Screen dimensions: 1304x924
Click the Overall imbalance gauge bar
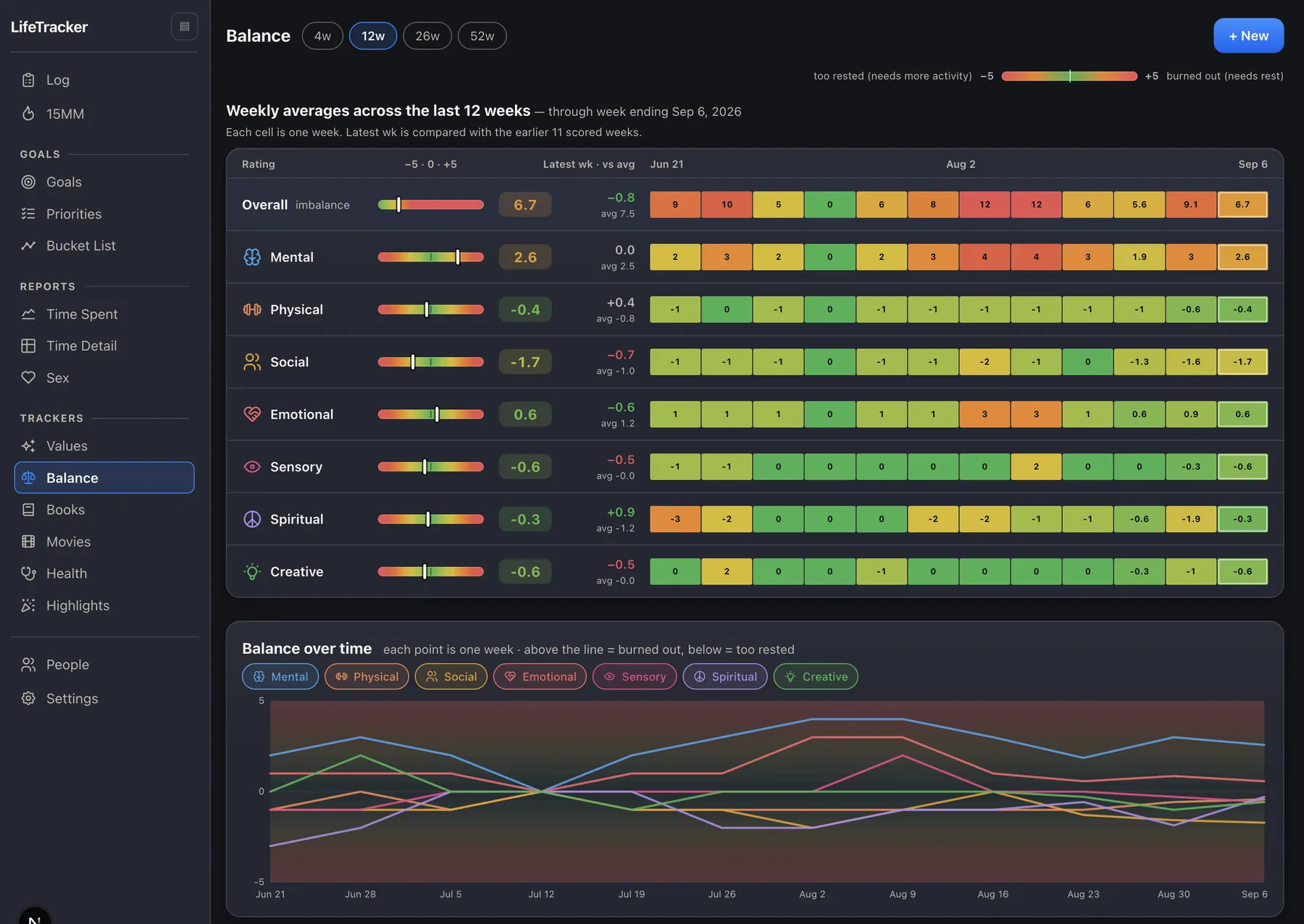pos(431,205)
